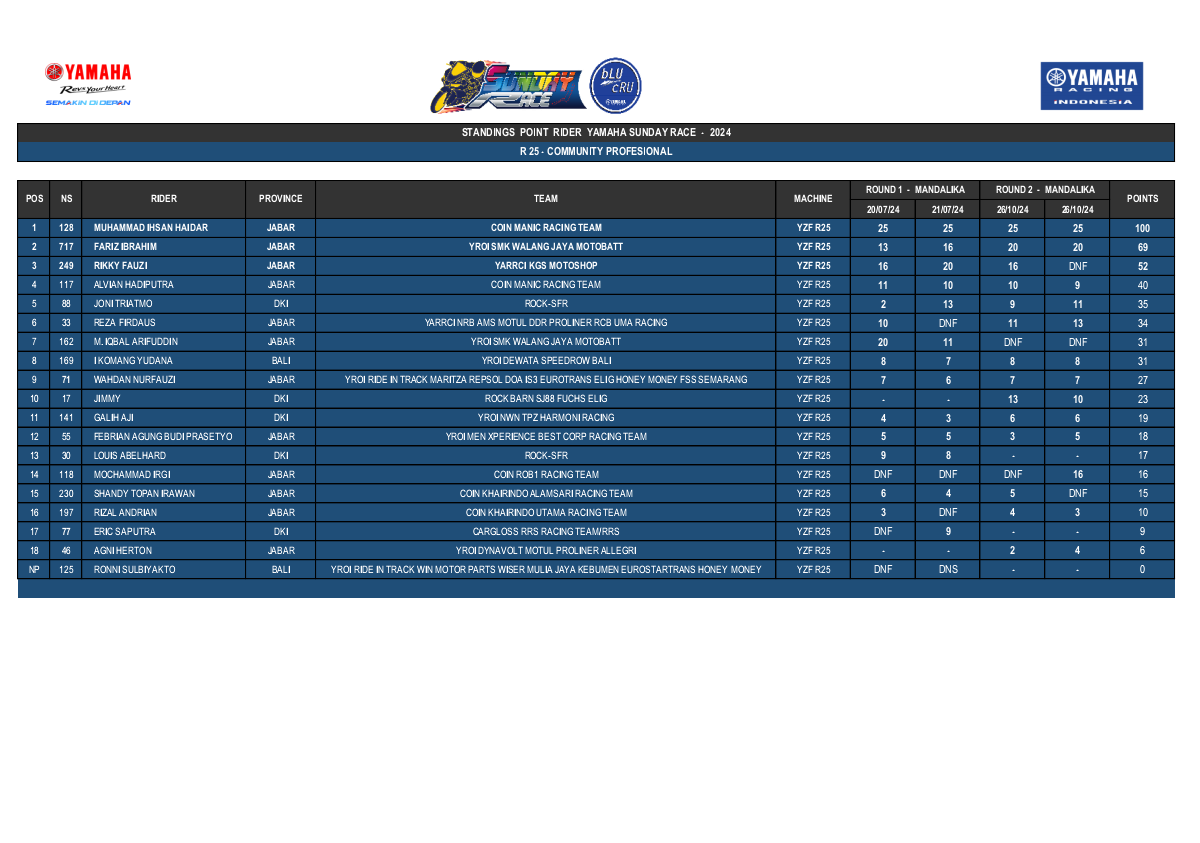The width and height of the screenshot is (1200, 843).
Task: Click team CARGLOSS RRS RACING TEAM/RRS
Action: [546, 532]
